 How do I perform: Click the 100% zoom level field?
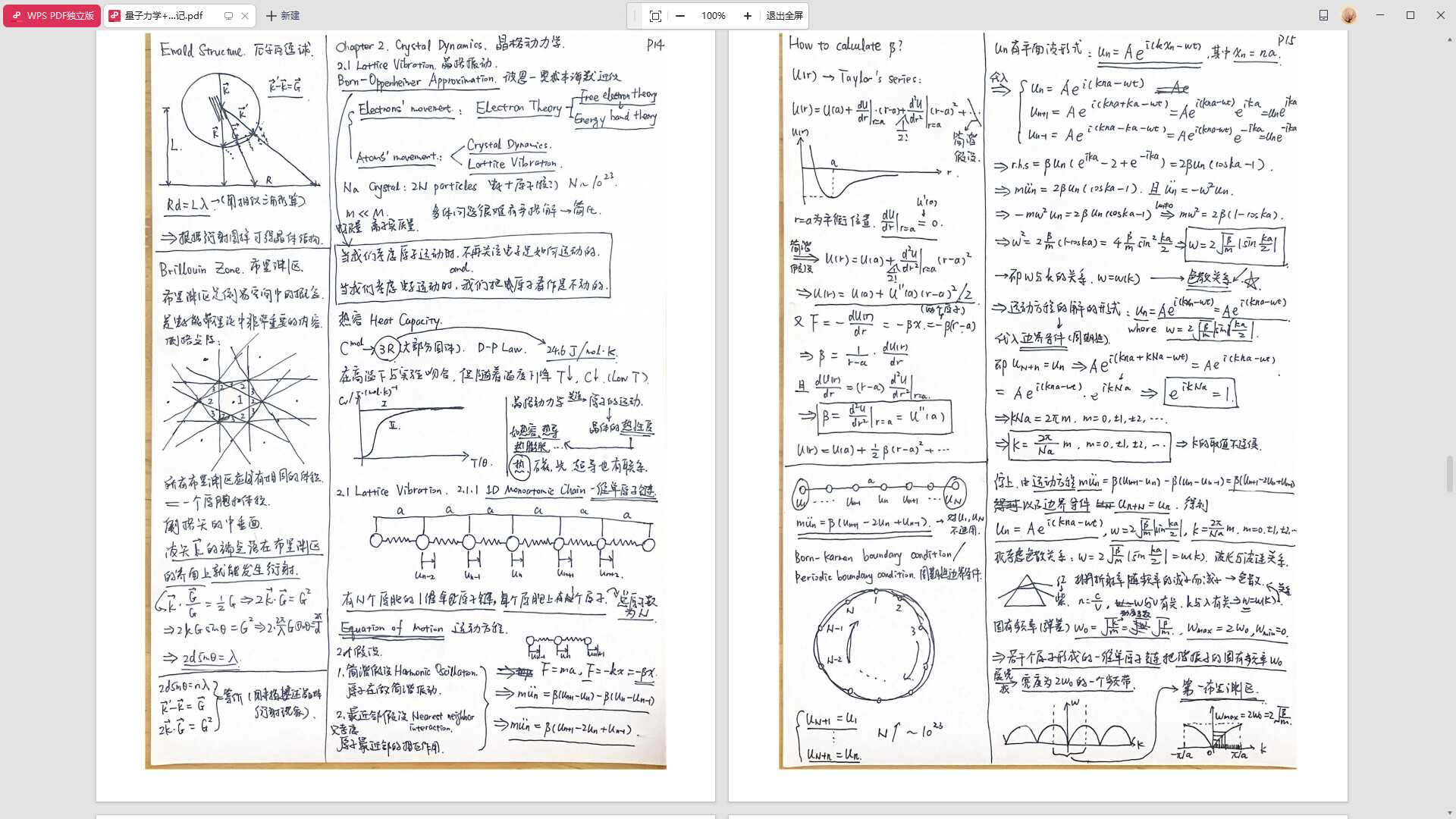pos(713,15)
